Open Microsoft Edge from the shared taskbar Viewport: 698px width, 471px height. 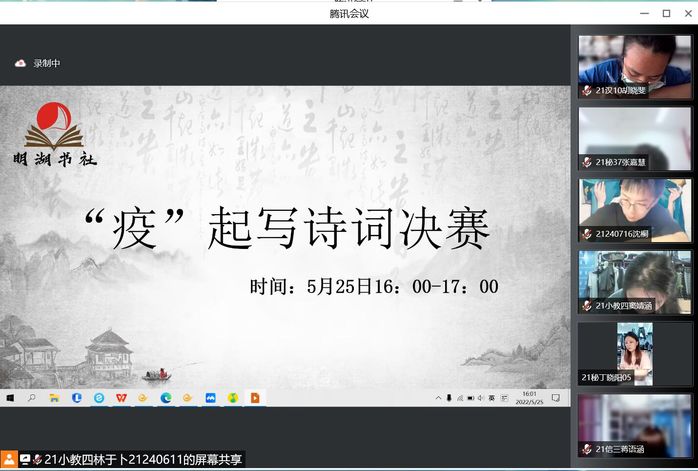point(166,398)
